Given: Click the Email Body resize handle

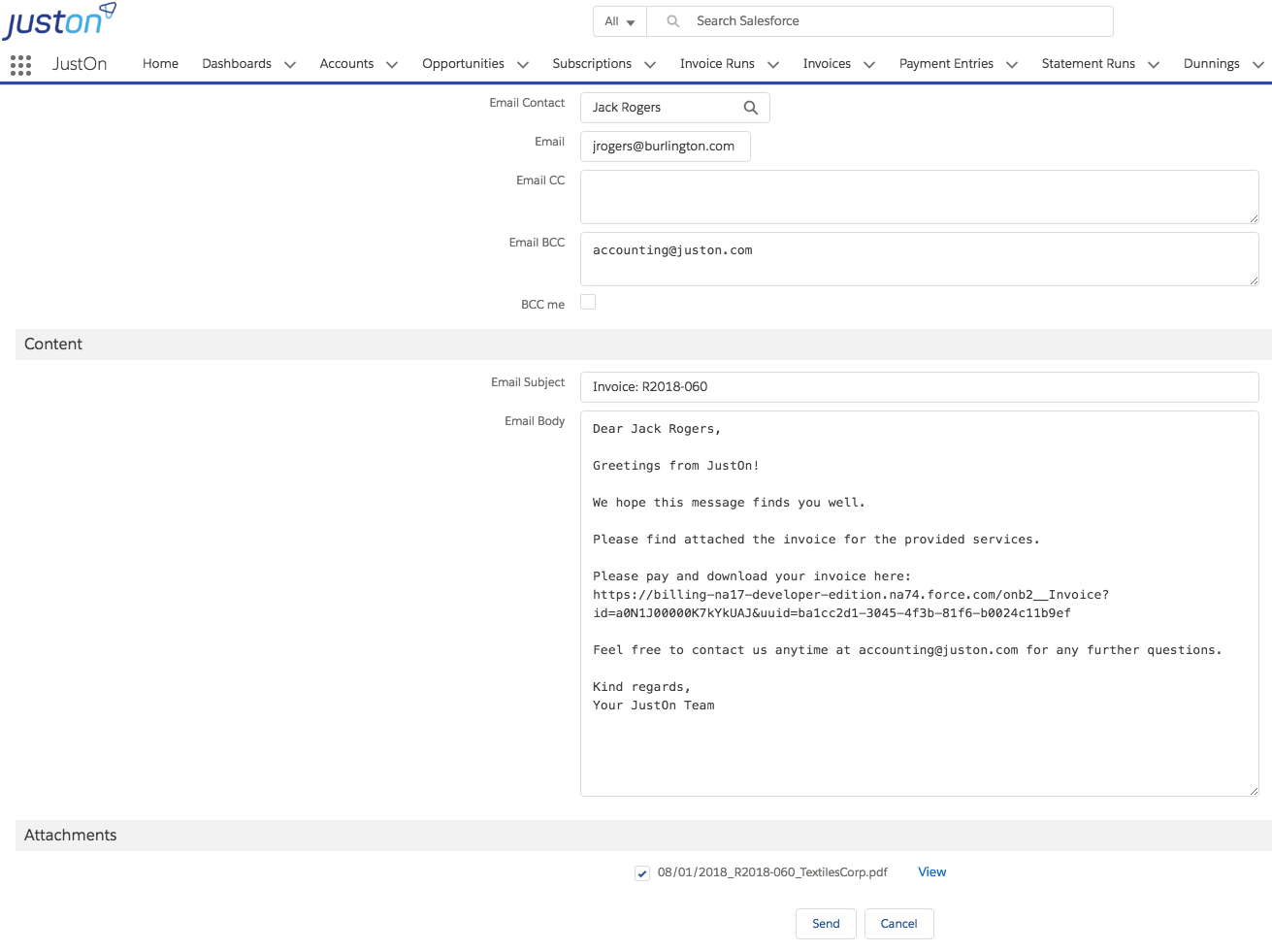Looking at the screenshot, I should 1254,791.
